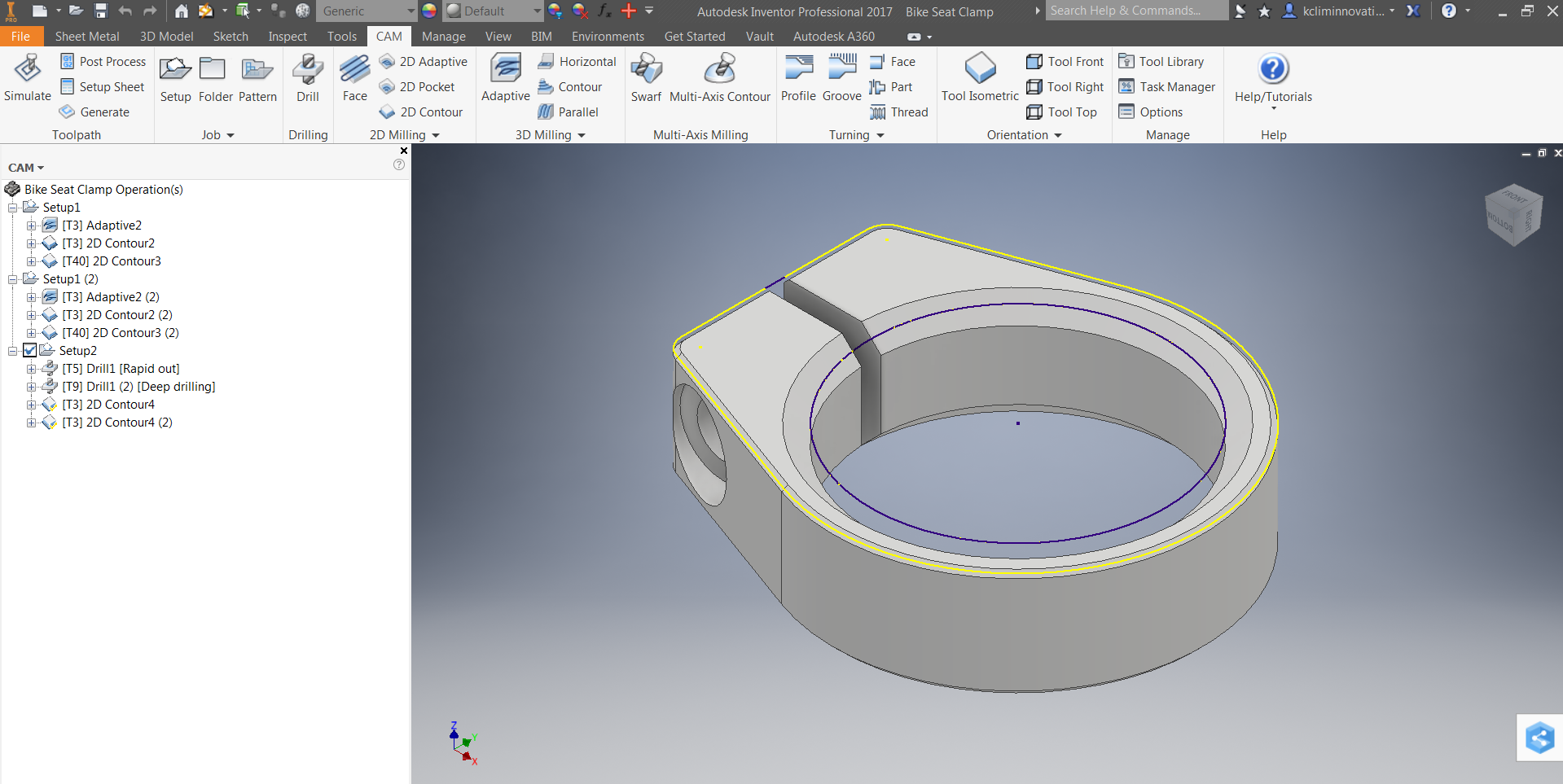Open CAM Options
The image size is (1563, 784).
[1150, 112]
